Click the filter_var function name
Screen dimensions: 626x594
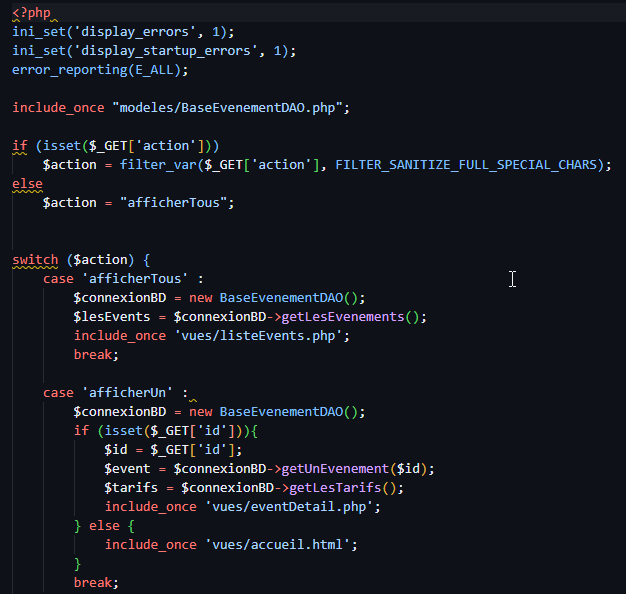(157, 164)
